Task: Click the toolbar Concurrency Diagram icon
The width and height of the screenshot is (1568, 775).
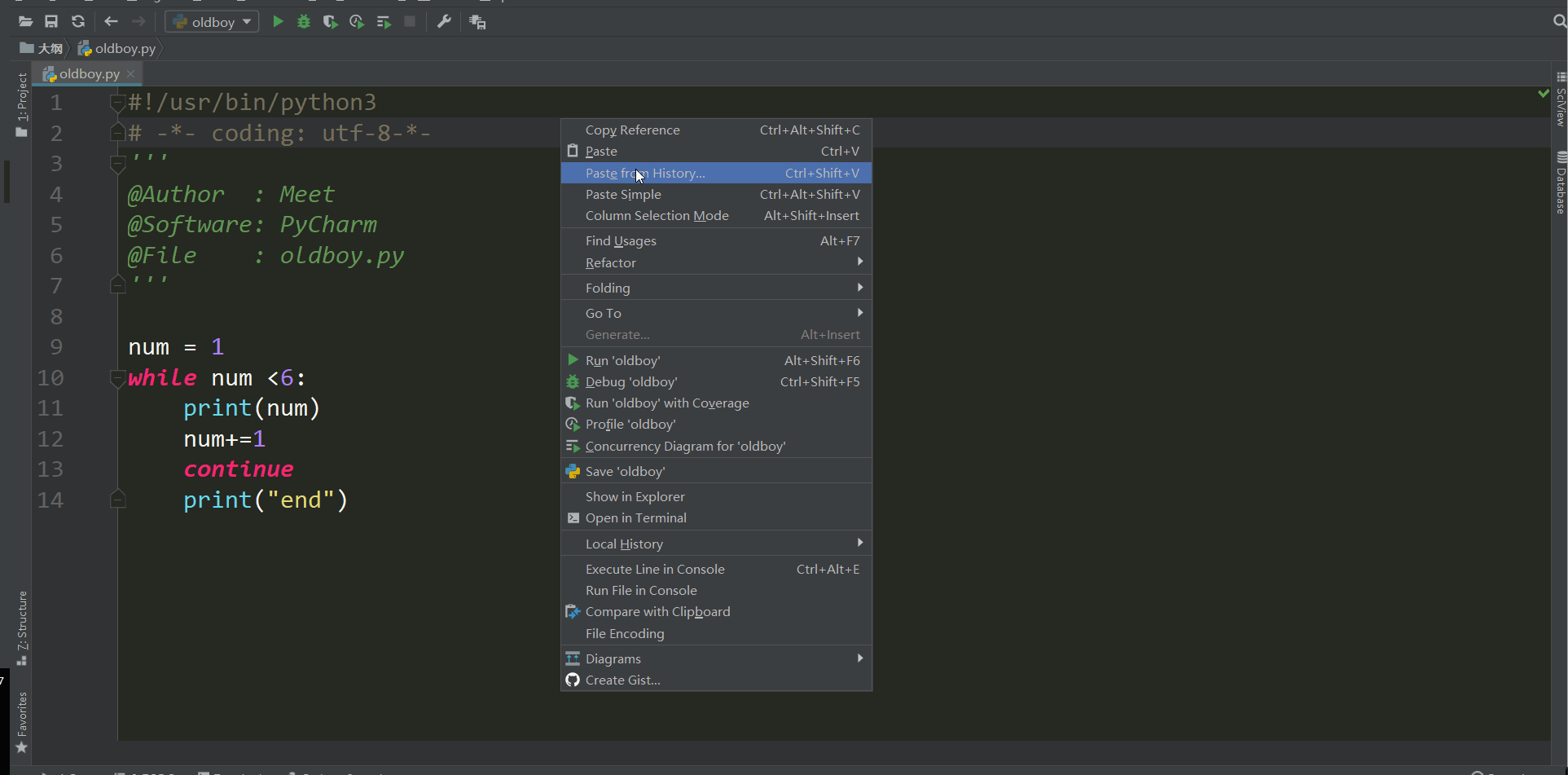Action: pyautogui.click(x=384, y=22)
